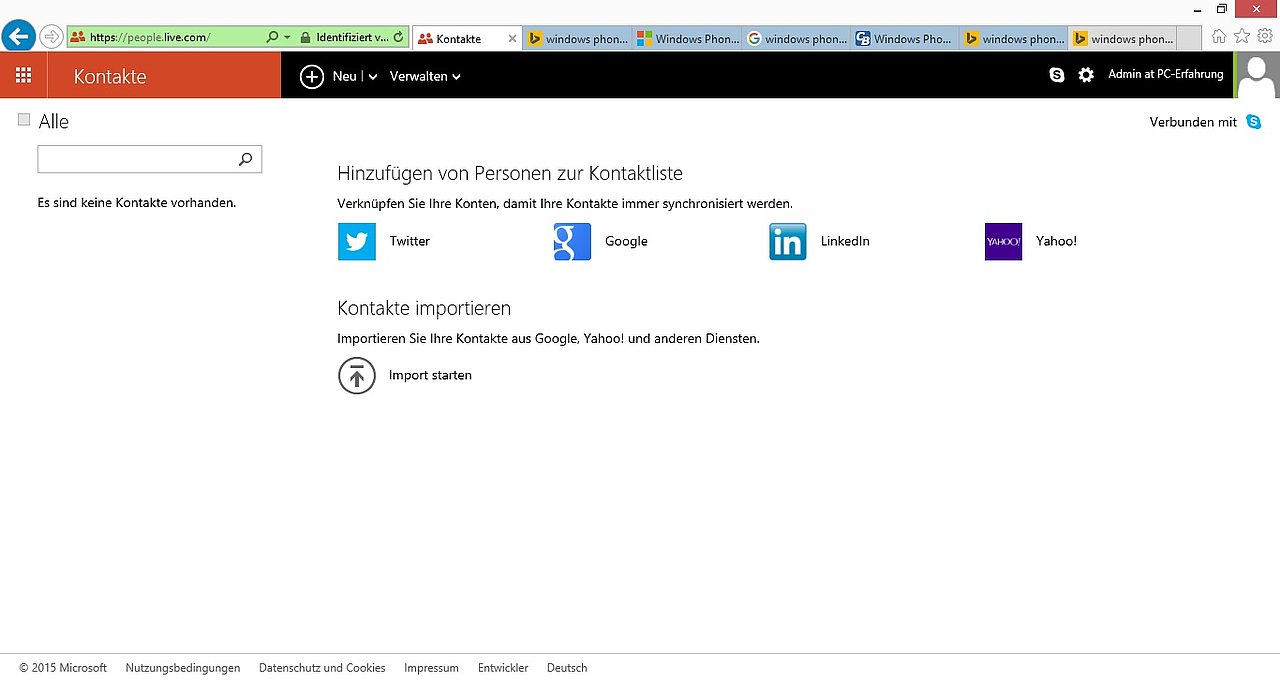Open Impressum footer link

pos(431,668)
